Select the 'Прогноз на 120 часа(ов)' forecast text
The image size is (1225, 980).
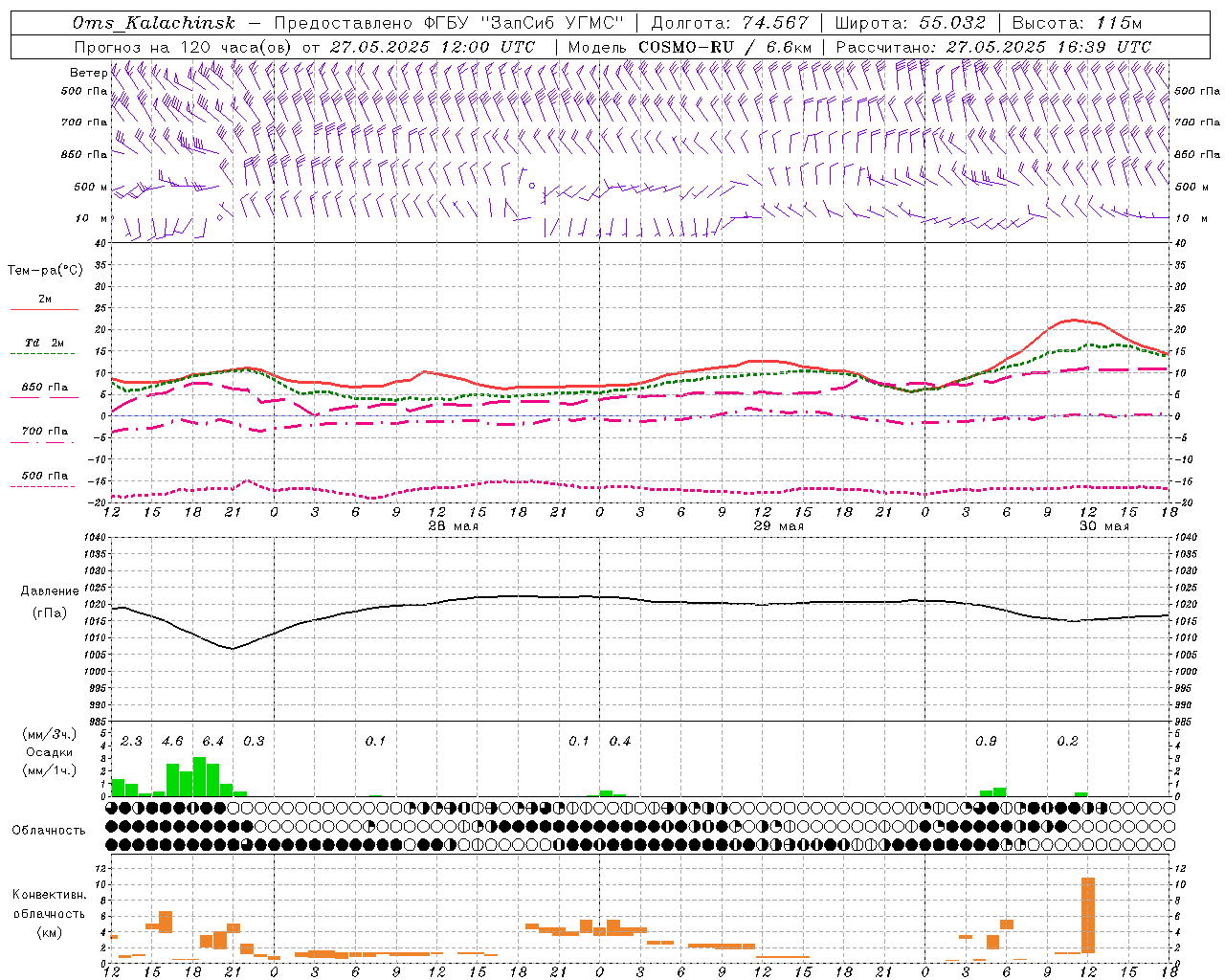tap(184, 47)
